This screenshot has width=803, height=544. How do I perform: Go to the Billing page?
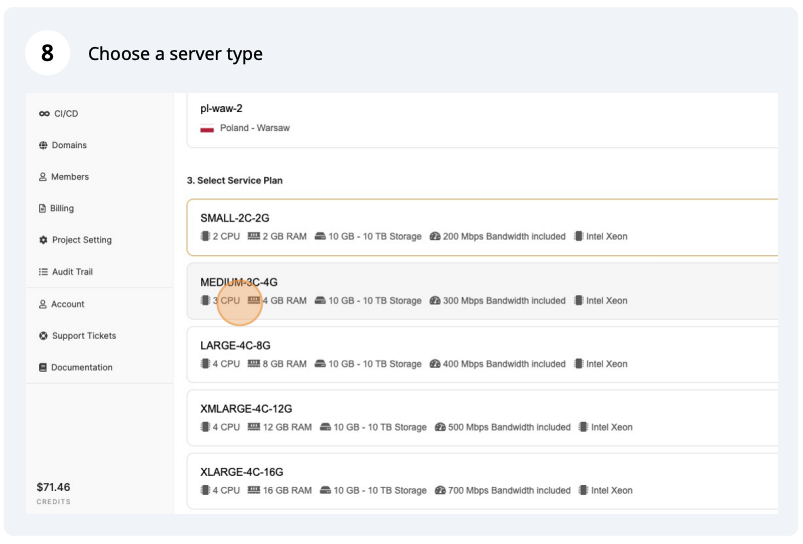[62, 209]
